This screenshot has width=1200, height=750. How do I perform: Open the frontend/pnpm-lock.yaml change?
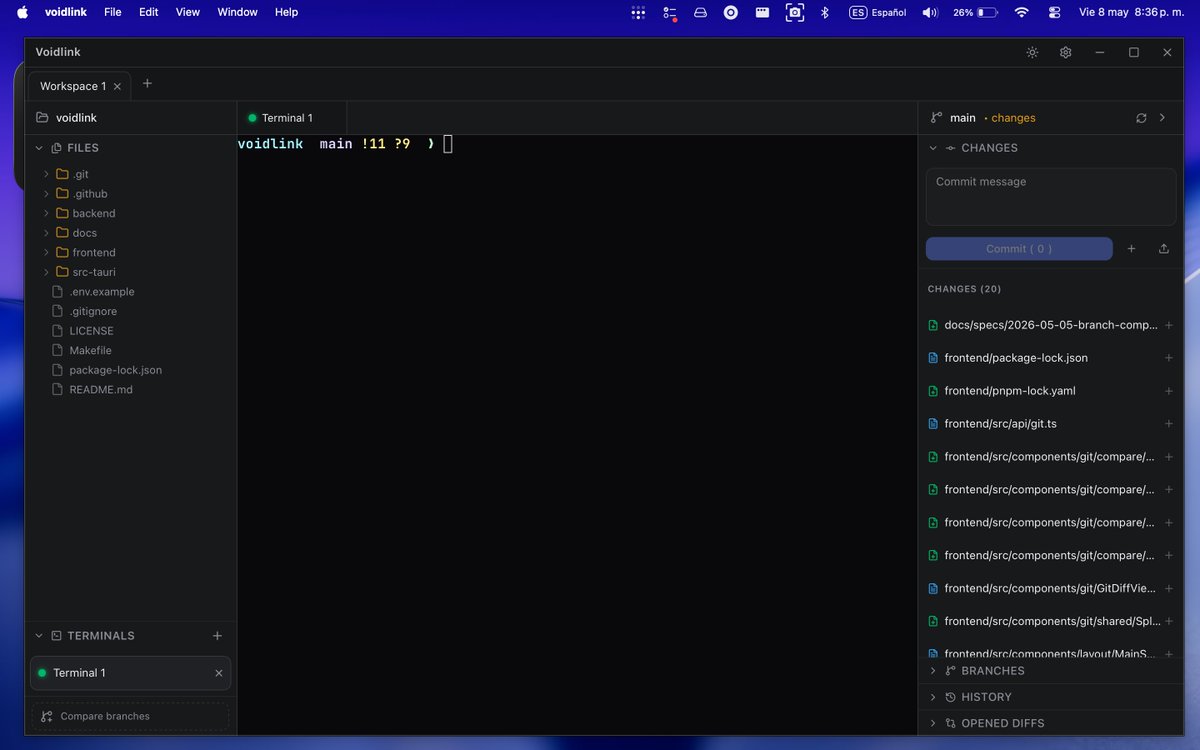[x=1010, y=391]
